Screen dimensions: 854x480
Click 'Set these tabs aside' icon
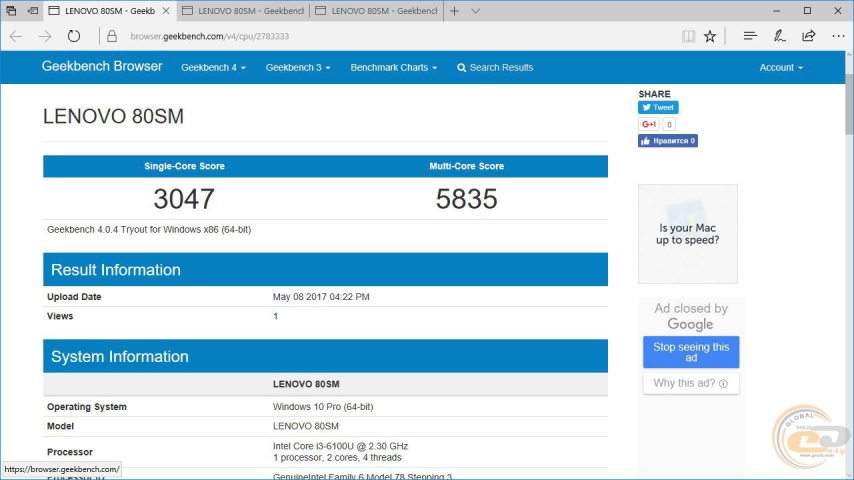33,10
